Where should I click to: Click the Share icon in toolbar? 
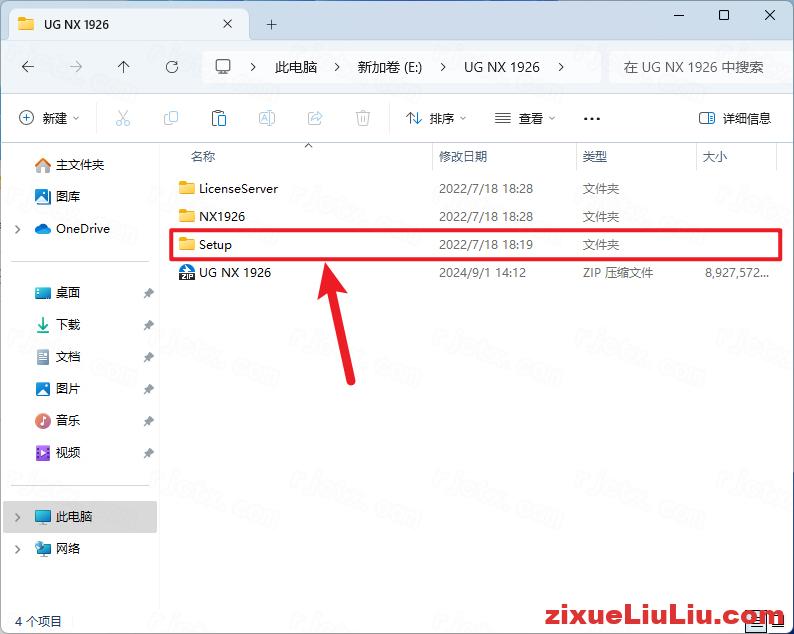tap(315, 118)
